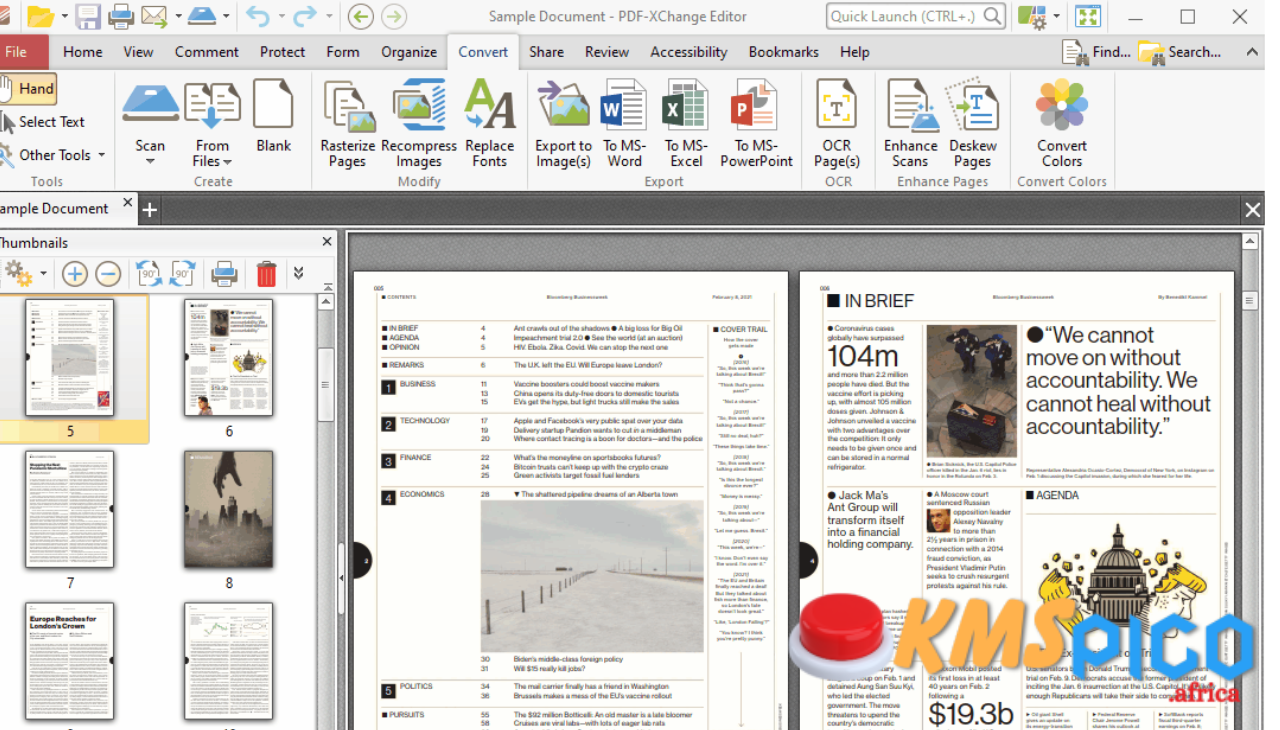Activate the Hand tool
Screen dimensions: 1280x730
click(28, 88)
